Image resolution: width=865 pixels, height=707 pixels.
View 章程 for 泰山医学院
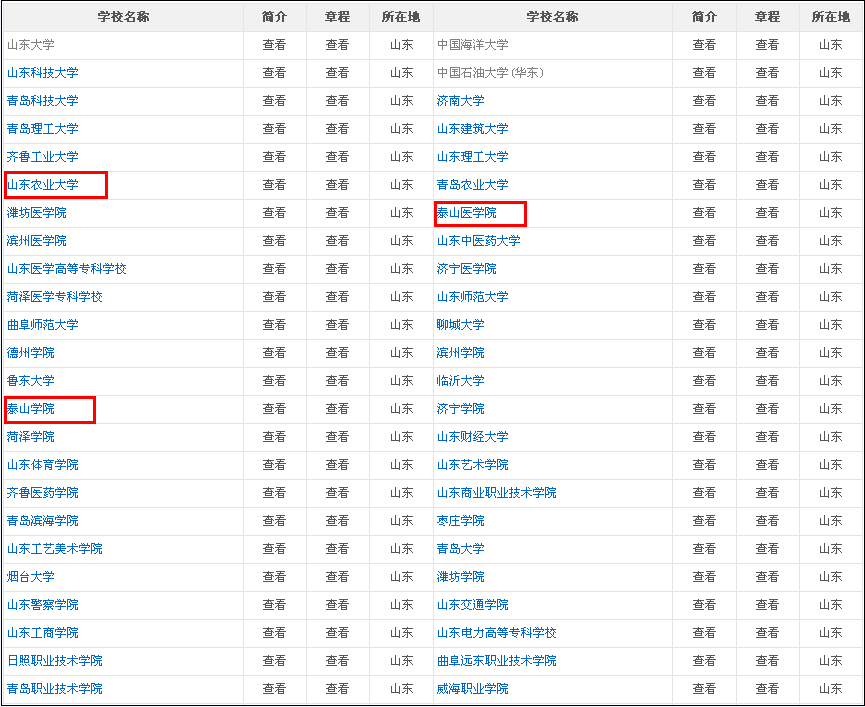[x=767, y=213]
